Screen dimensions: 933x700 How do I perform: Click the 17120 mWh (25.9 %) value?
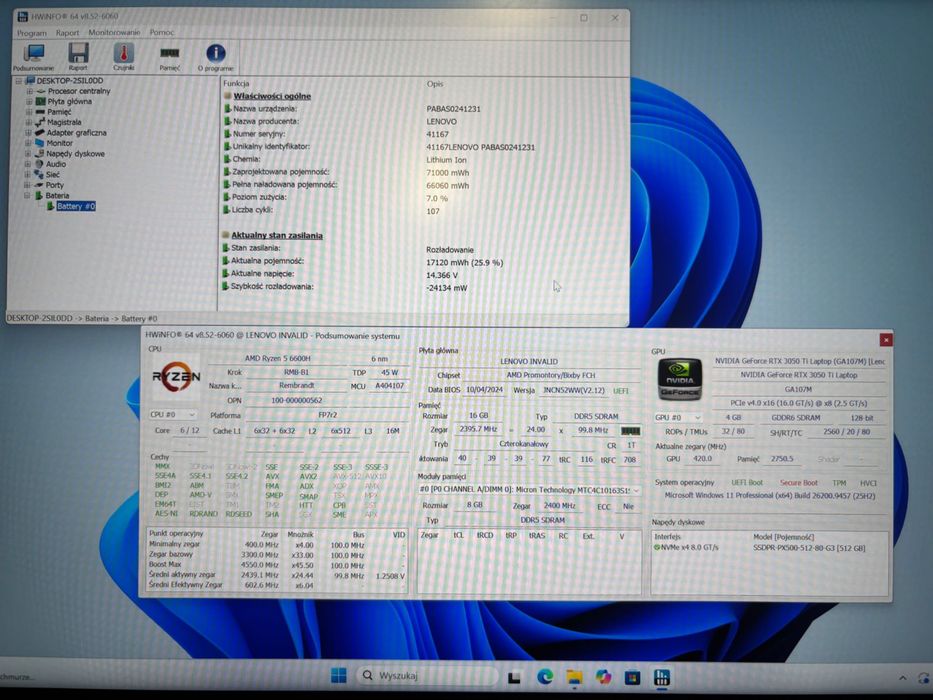click(464, 262)
